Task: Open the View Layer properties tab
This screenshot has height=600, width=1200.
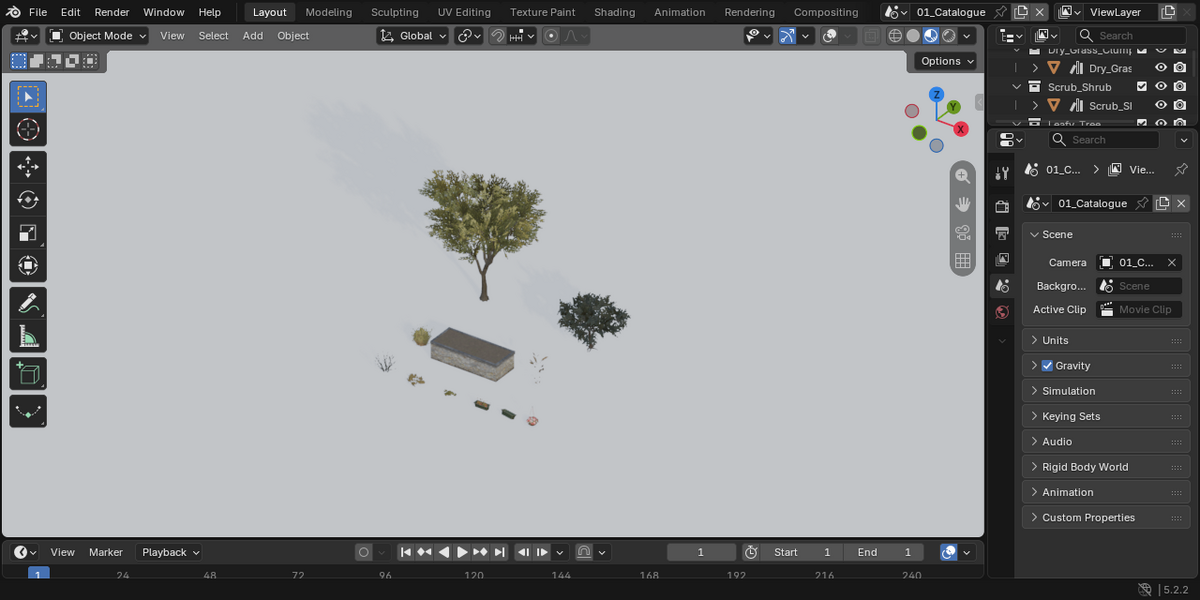Action: pos(1002,259)
